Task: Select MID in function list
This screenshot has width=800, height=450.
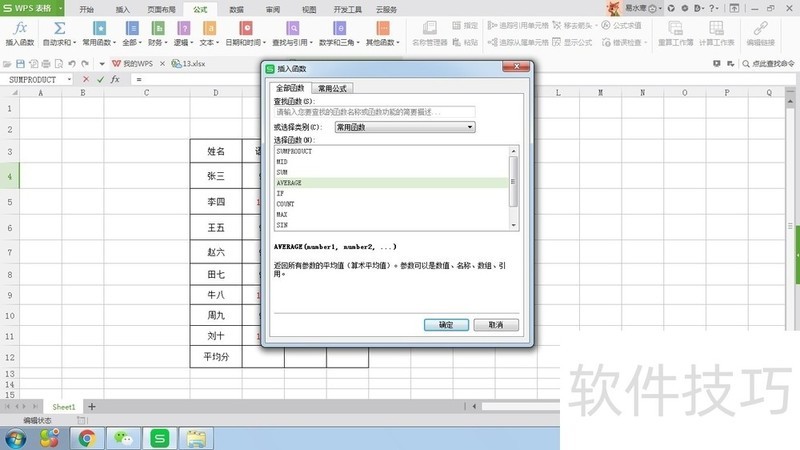Action: click(391, 162)
